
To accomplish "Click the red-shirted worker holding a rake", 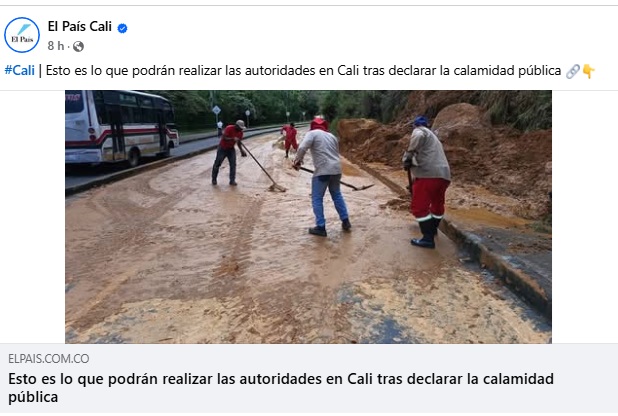I will [228, 152].
